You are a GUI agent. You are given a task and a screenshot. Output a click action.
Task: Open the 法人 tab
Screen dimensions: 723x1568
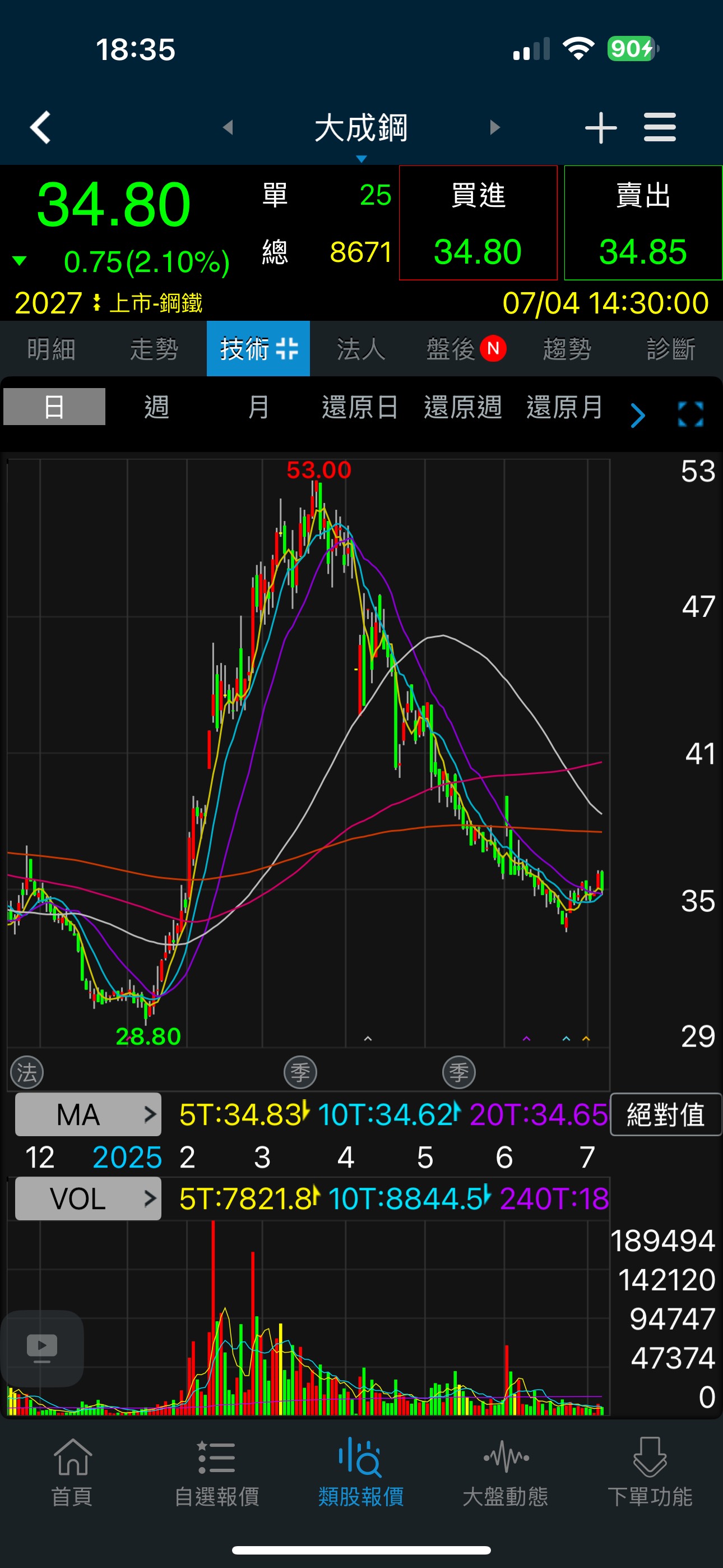pyautogui.click(x=361, y=349)
